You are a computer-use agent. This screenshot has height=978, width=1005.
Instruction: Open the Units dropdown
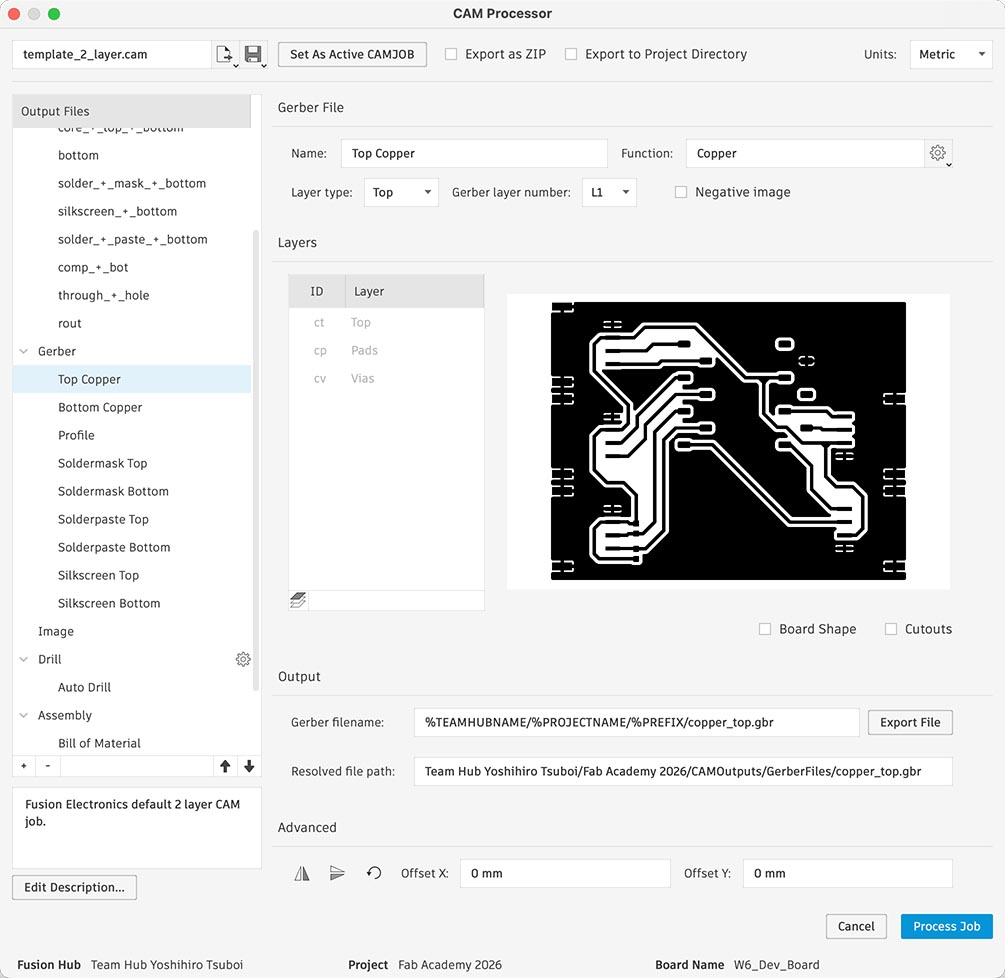pos(951,54)
